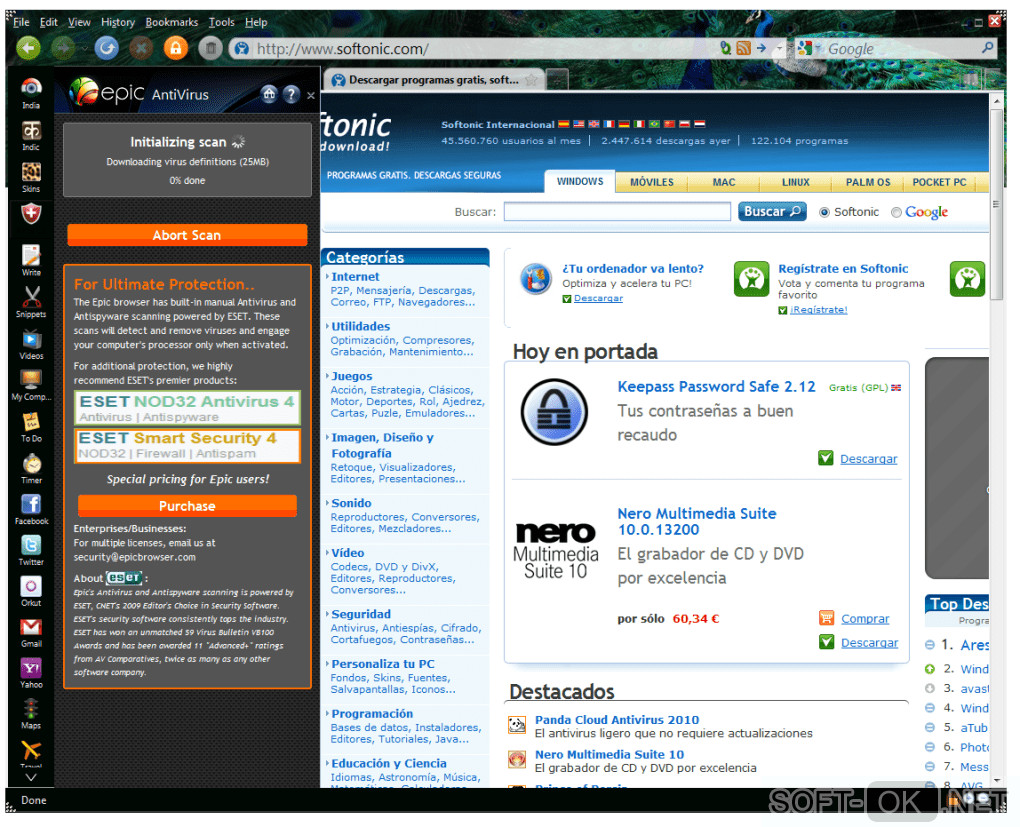This screenshot has width=1020, height=827.
Task: Open India sidebar widget
Action: [31, 93]
